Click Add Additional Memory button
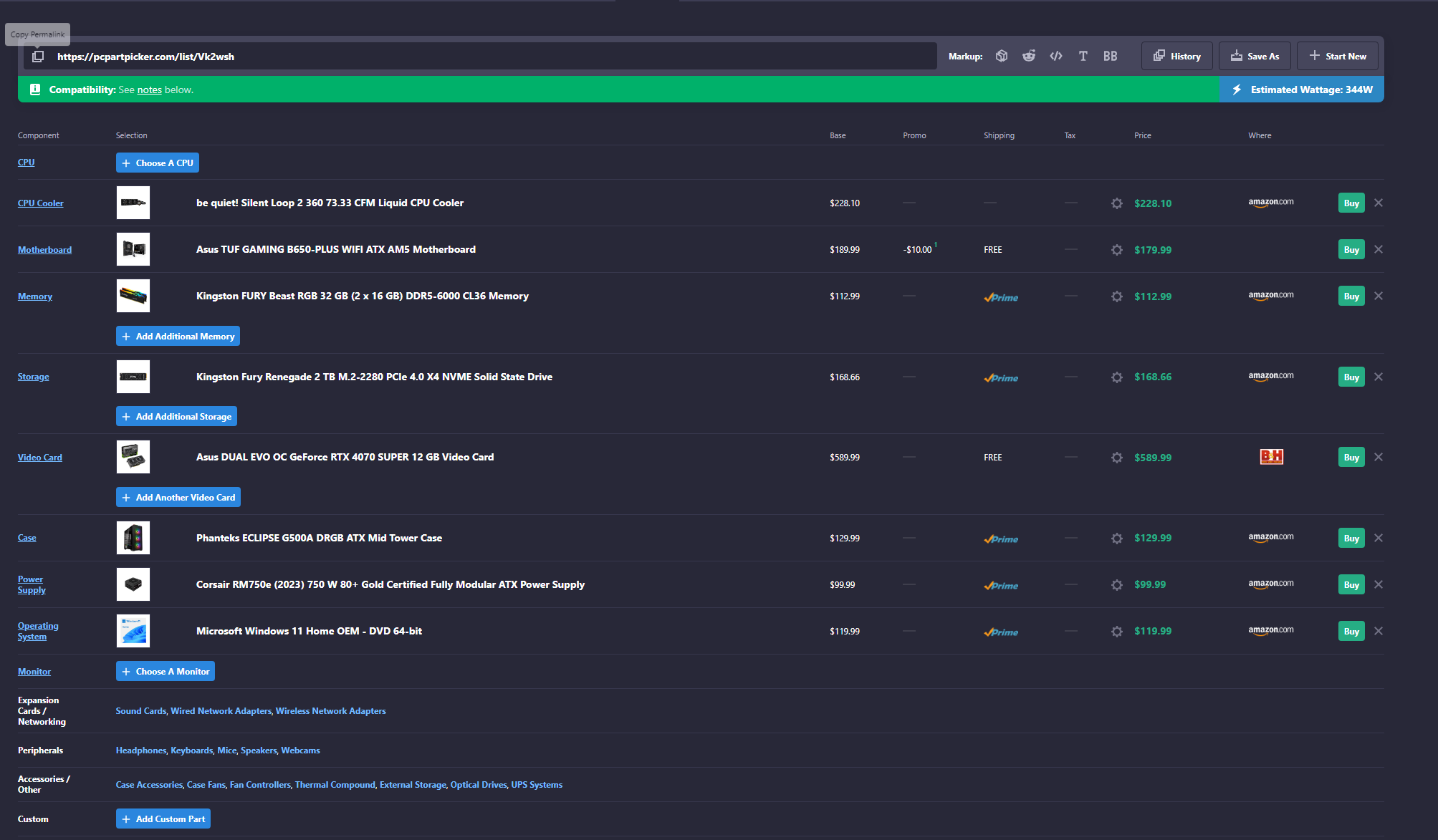The image size is (1438, 840). 178,336
